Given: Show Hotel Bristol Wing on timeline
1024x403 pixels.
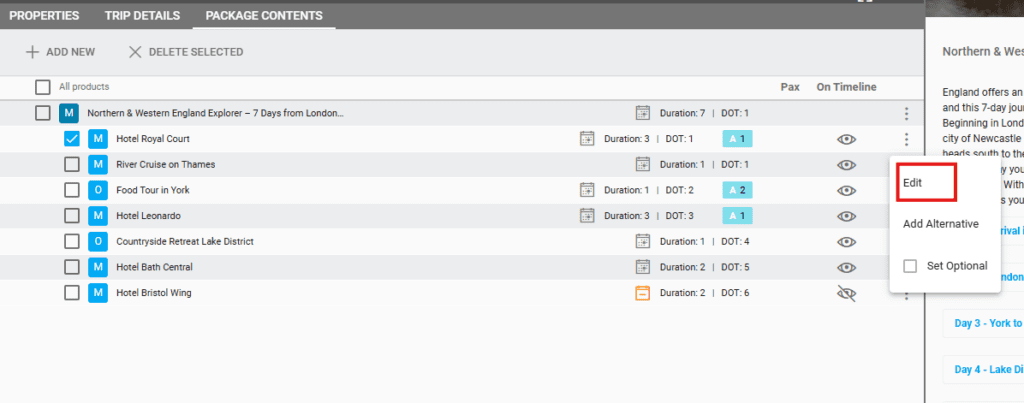Looking at the screenshot, I should [x=846, y=293].
